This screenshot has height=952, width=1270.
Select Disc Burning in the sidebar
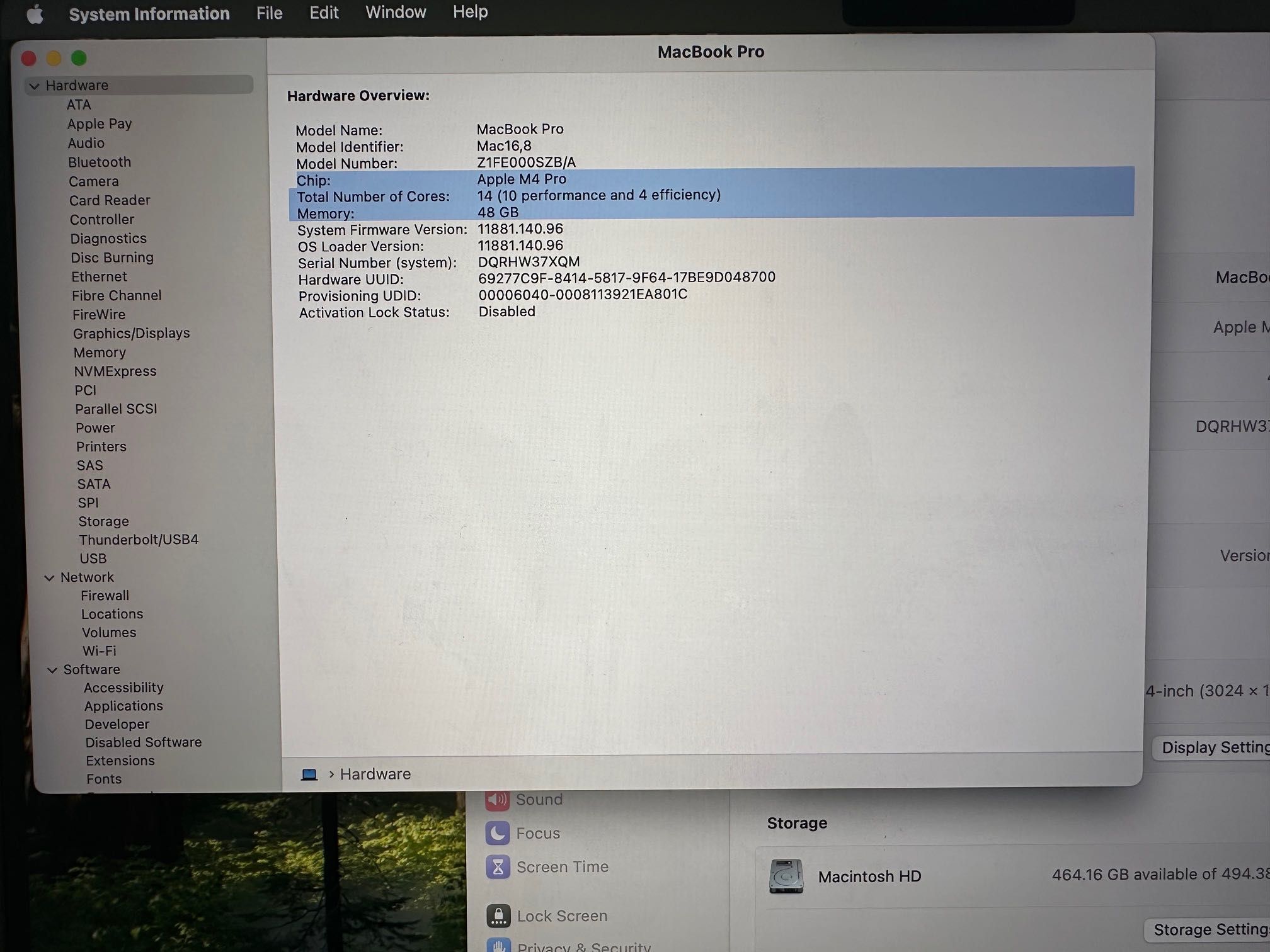tap(112, 258)
